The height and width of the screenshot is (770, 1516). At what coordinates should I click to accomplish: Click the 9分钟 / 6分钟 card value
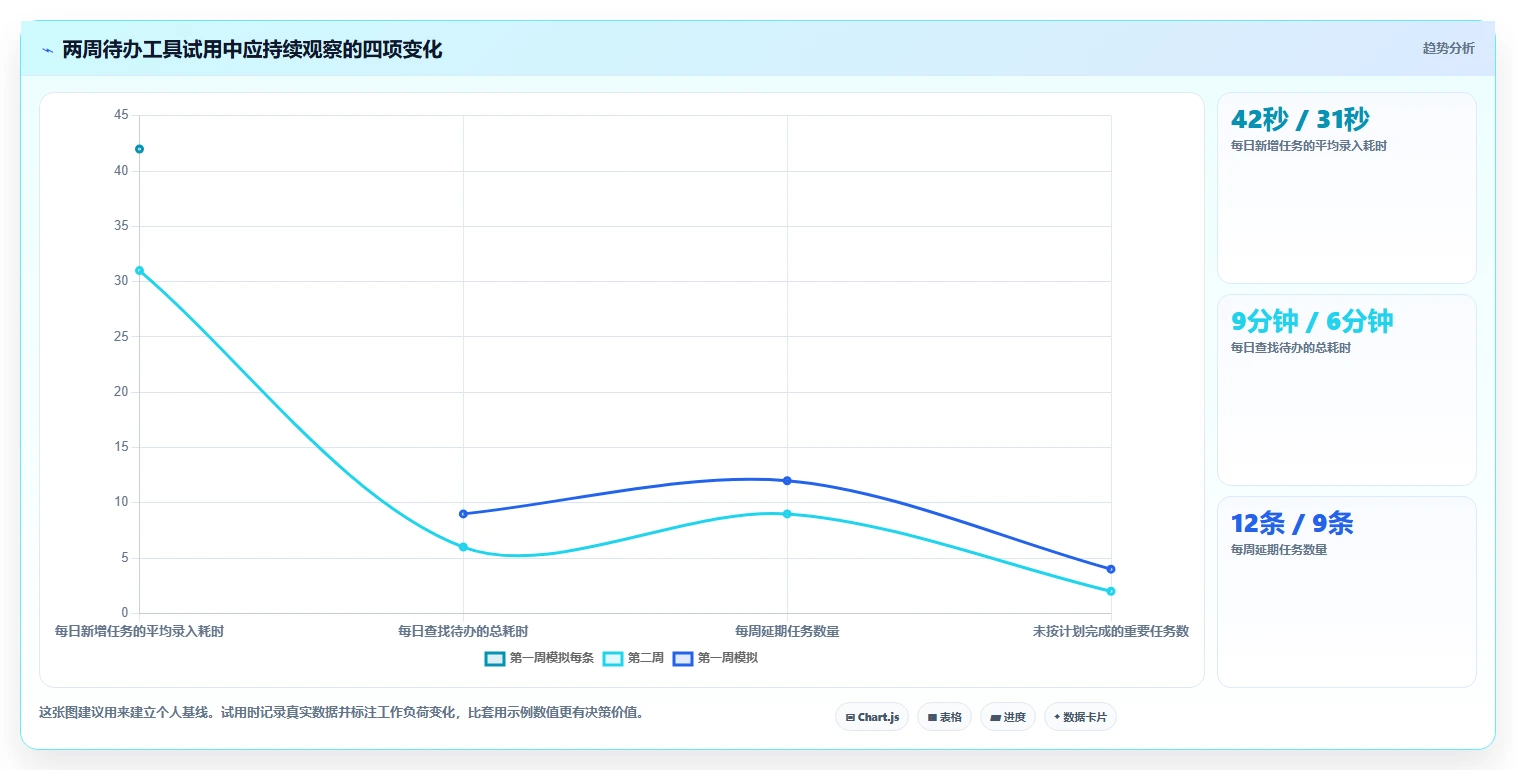pyautogui.click(x=1312, y=322)
